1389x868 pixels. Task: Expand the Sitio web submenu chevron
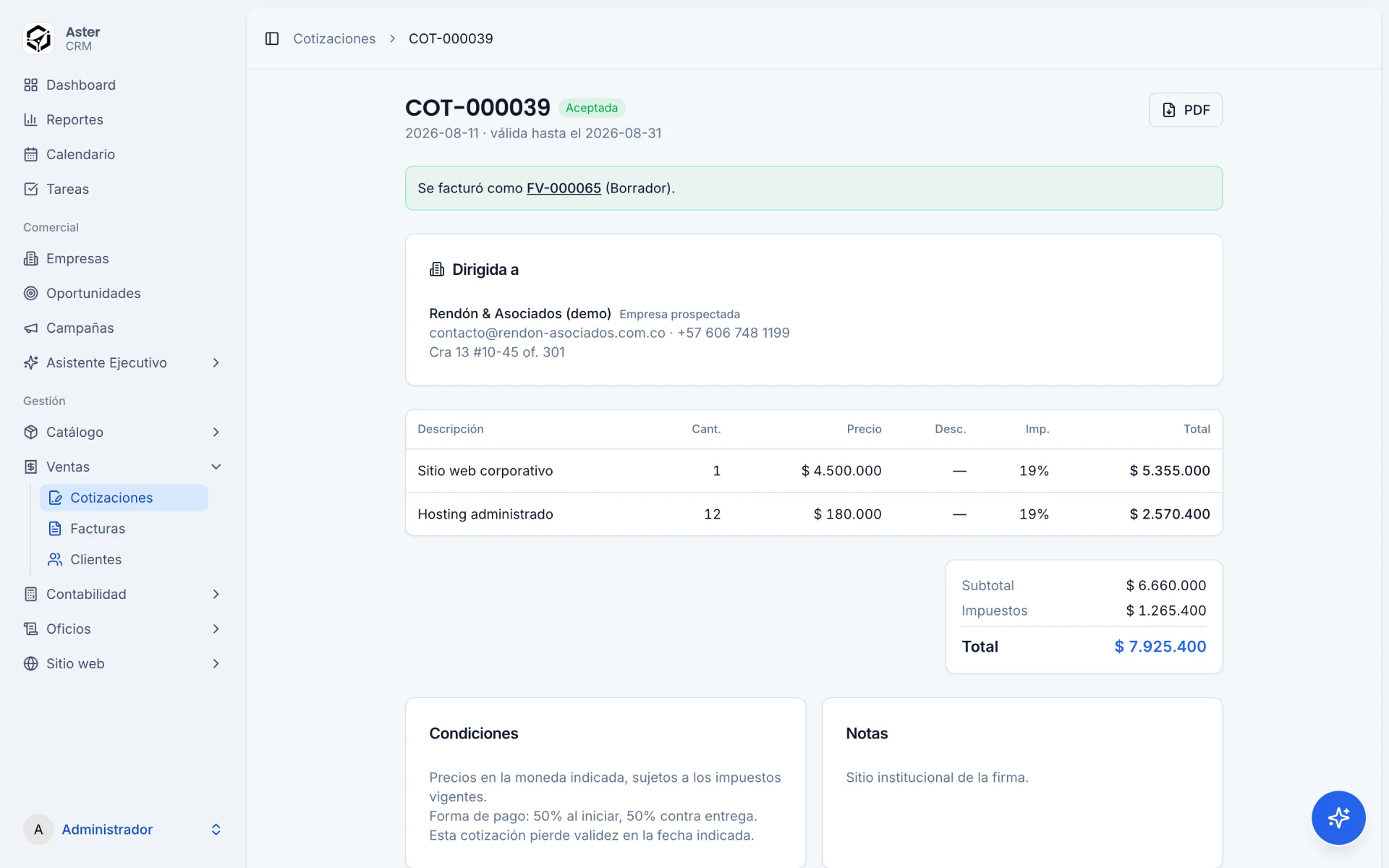pyautogui.click(x=216, y=663)
